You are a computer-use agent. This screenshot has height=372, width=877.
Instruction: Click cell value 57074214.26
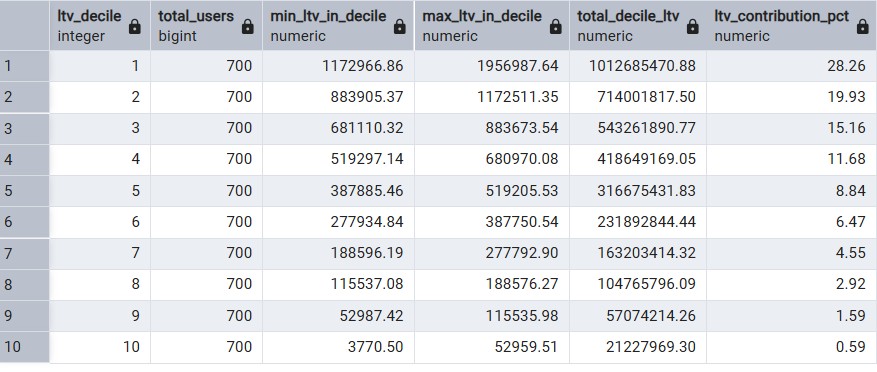tap(651, 316)
